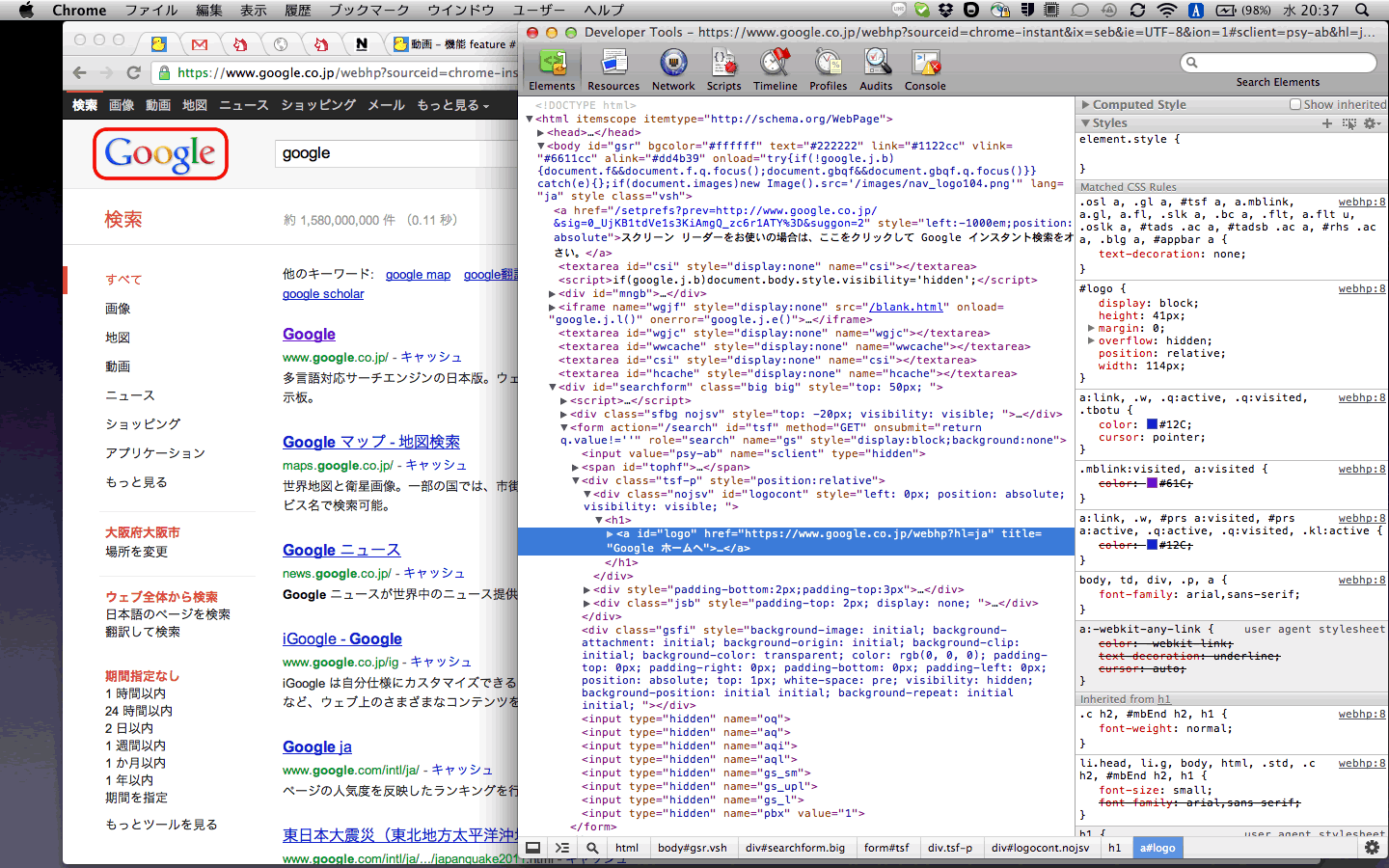This screenshot has height=868, width=1389.
Task: Click the google scholar suggestion link
Action: [323, 294]
